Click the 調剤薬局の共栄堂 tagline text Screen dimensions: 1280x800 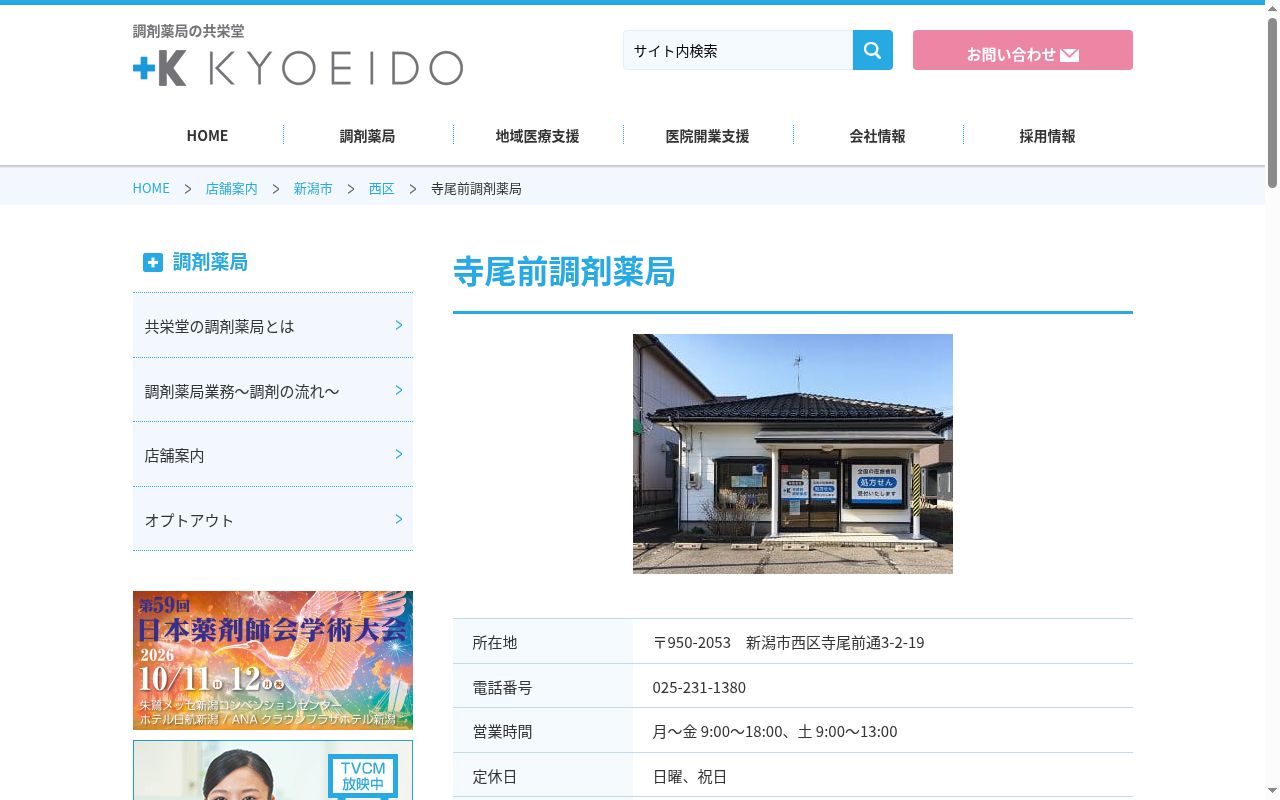189,31
